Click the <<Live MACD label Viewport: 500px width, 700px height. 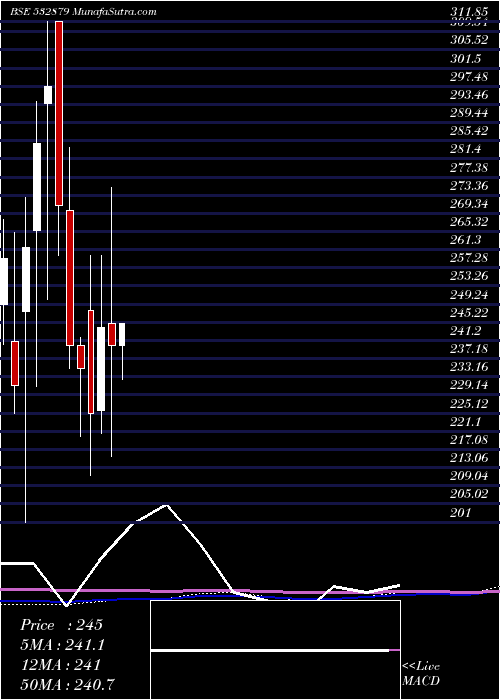point(421,674)
